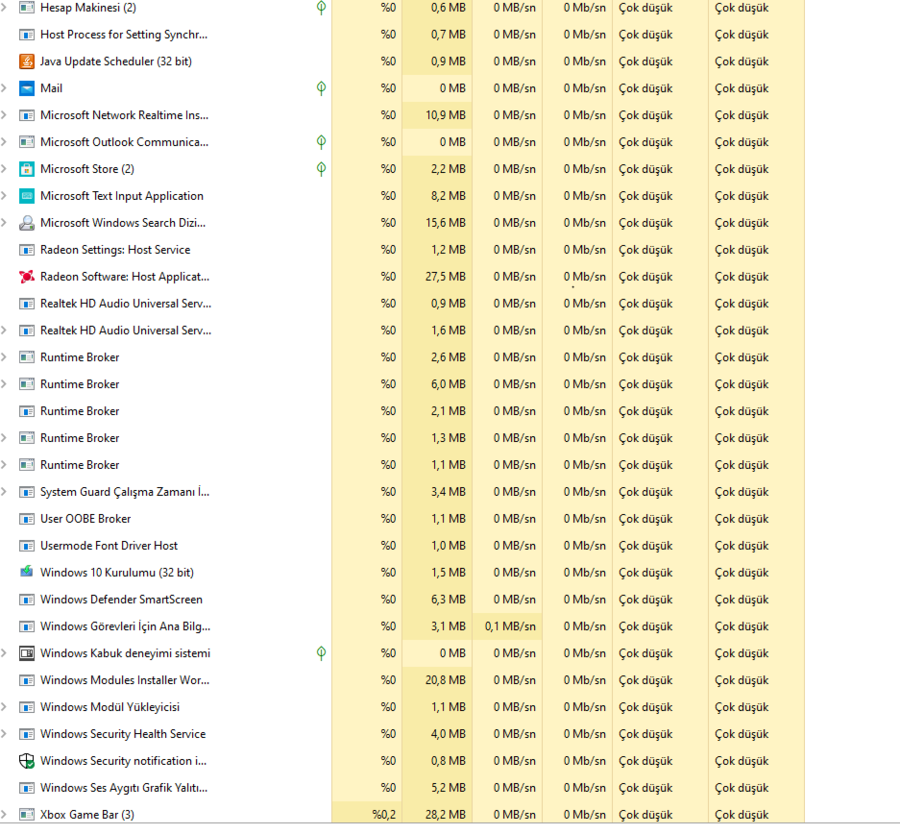Click the leaf status icon for Microsoft Outlook Communica...
Image resolution: width=900 pixels, height=834 pixels.
[x=321, y=142]
